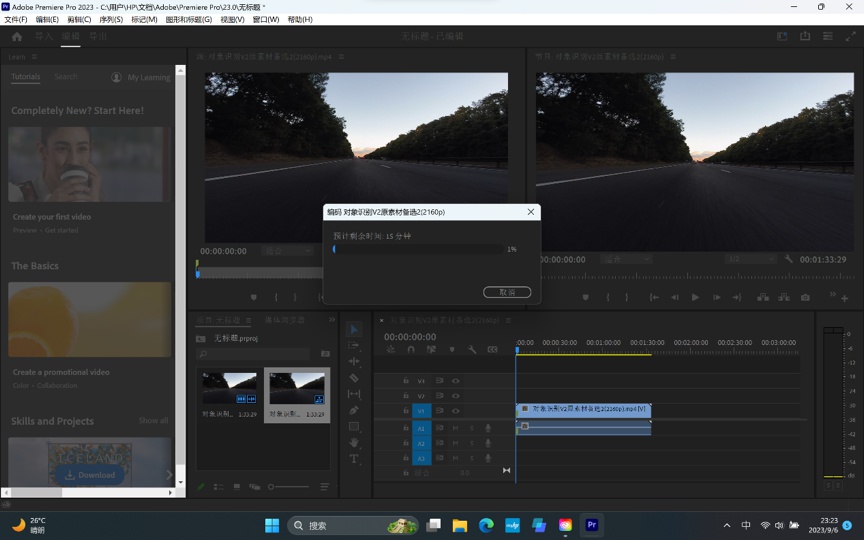Toggle Linked Selection in timeline
The image size is (864, 540).
pyautogui.click(x=431, y=349)
